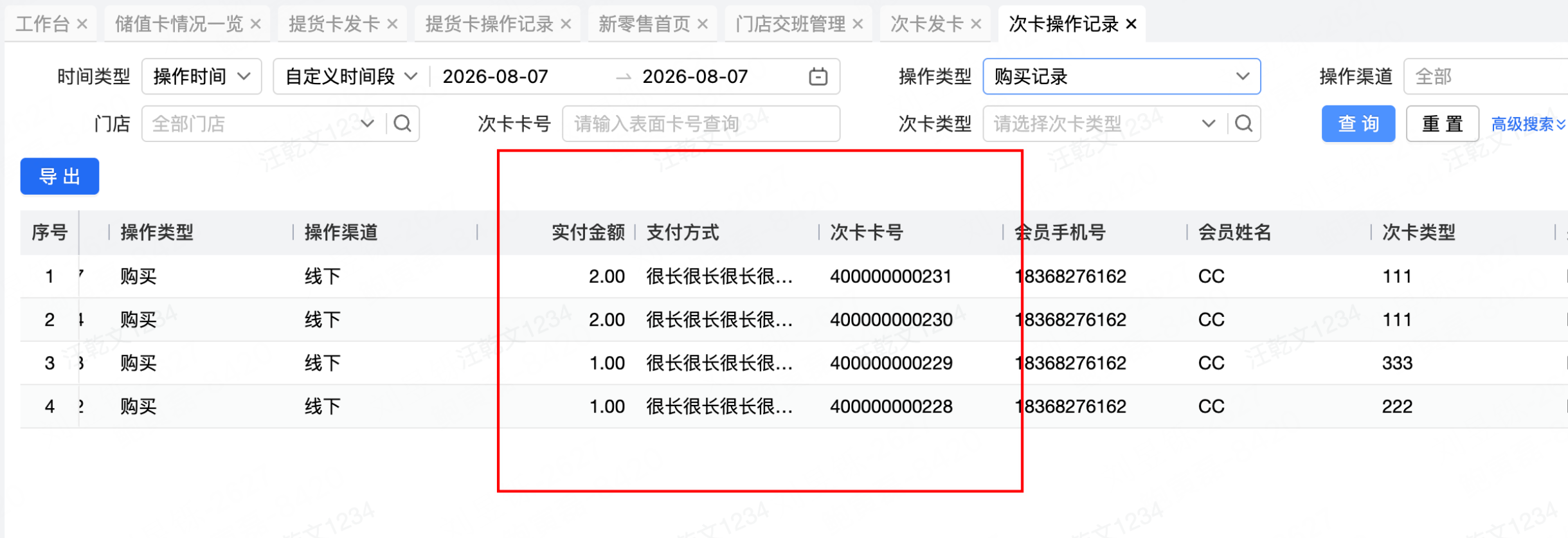
Task: Switch to the 新零售首页 tab
Action: coord(644,24)
